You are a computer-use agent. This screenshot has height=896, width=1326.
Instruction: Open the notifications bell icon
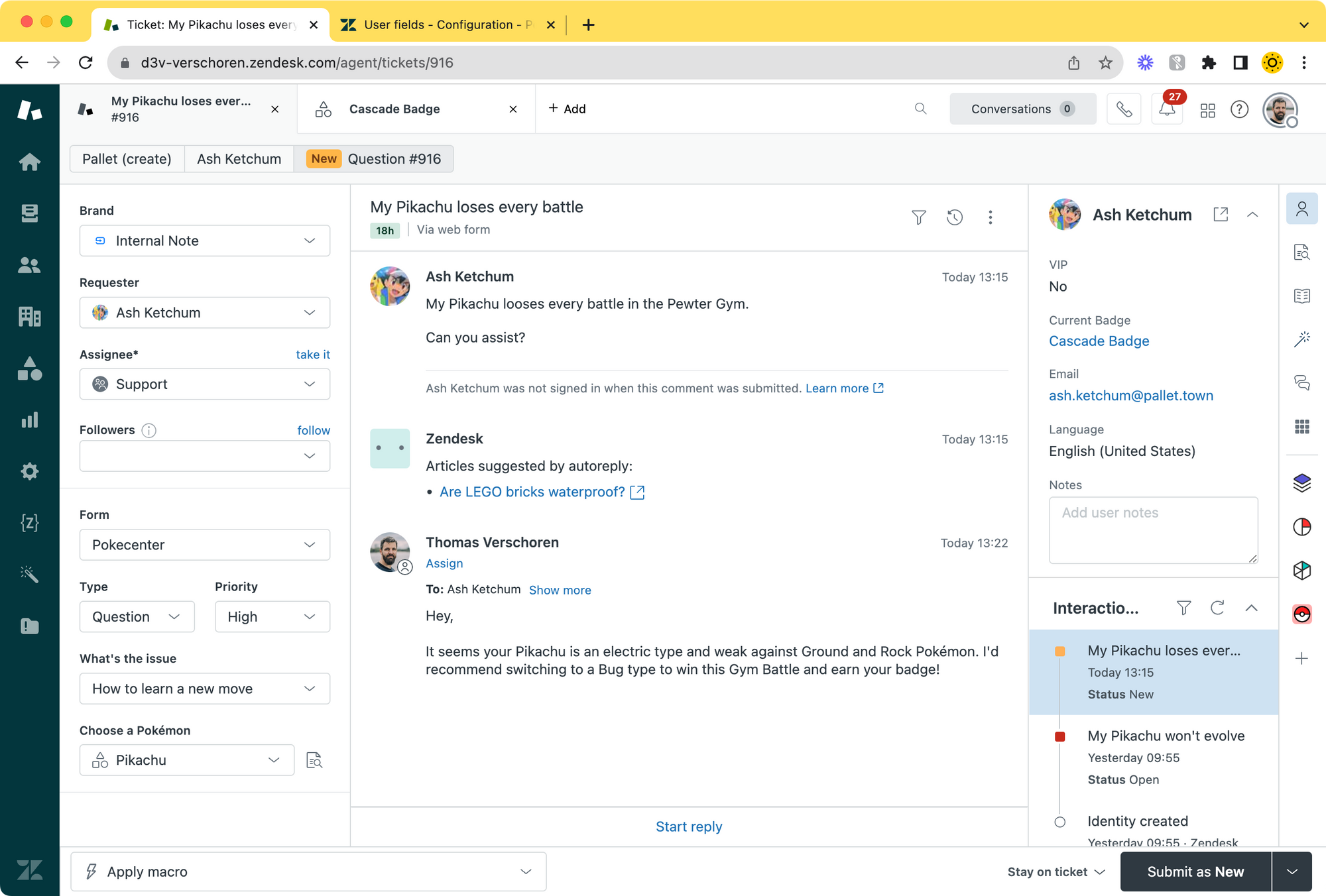coord(1167,109)
